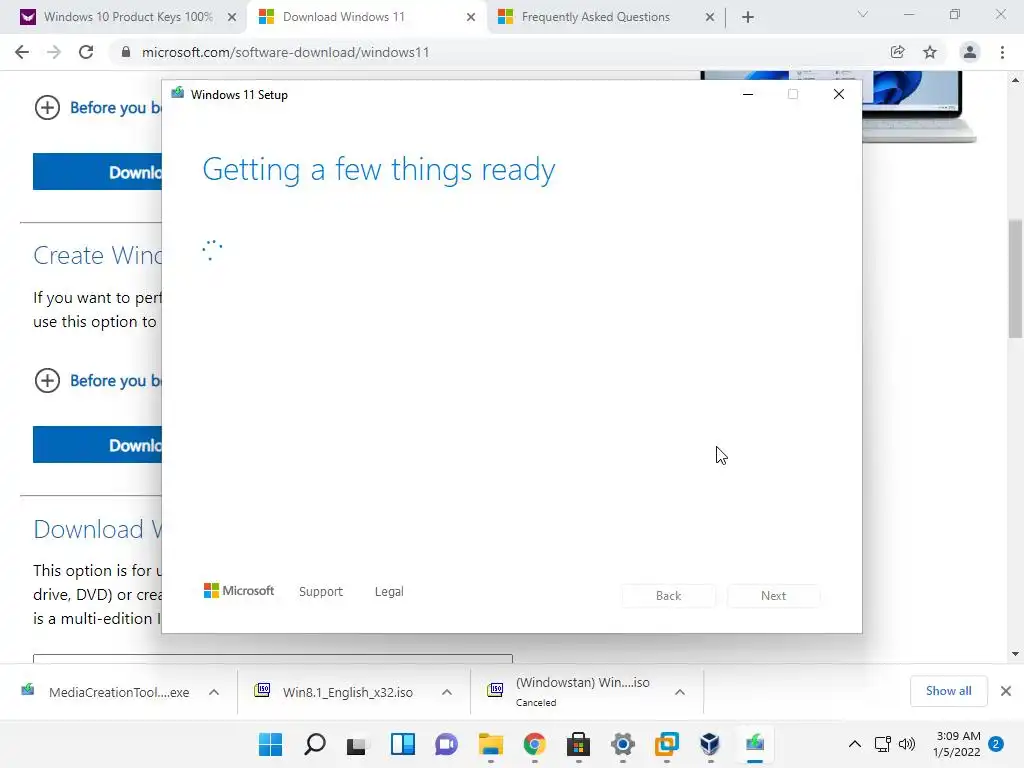The width and height of the screenshot is (1024, 768).
Task: Minimize the Windows 11 Setup window
Action: [x=748, y=95]
